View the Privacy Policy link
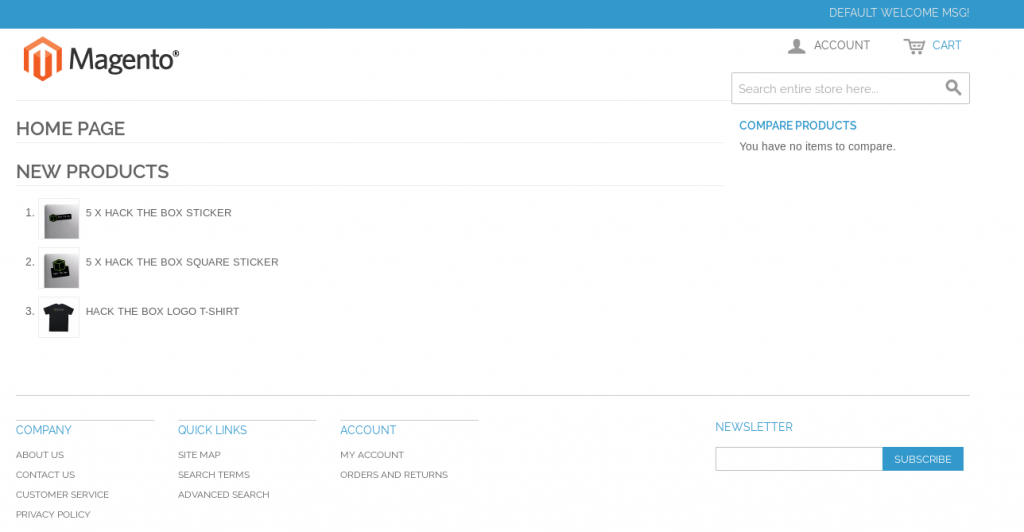This screenshot has width=1024, height=532. (54, 514)
